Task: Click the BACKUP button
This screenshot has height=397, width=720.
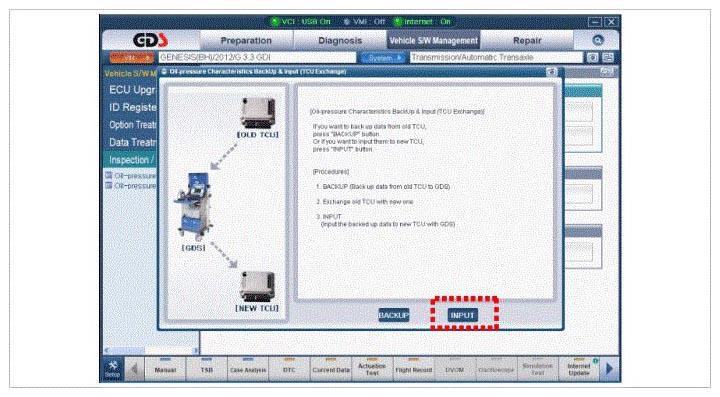Action: (x=394, y=315)
